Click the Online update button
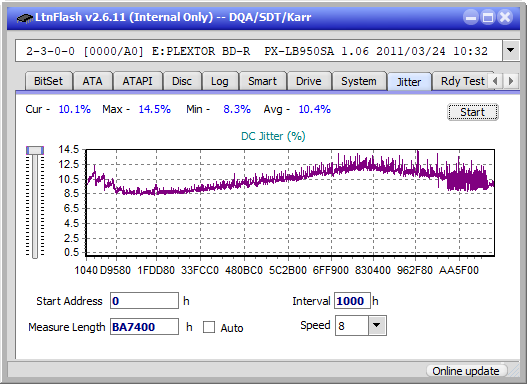This screenshot has width=527, height=384. 466,371
